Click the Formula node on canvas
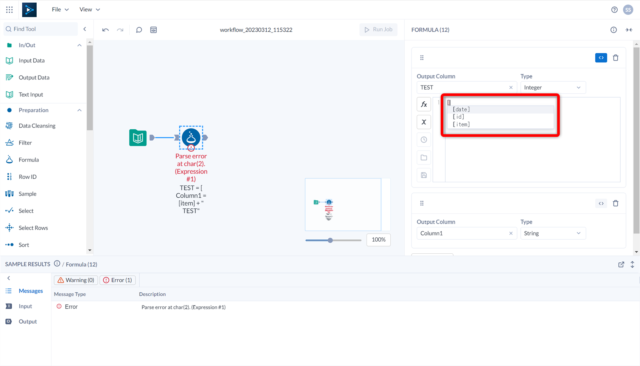This screenshot has width=640, height=366. pos(191,138)
